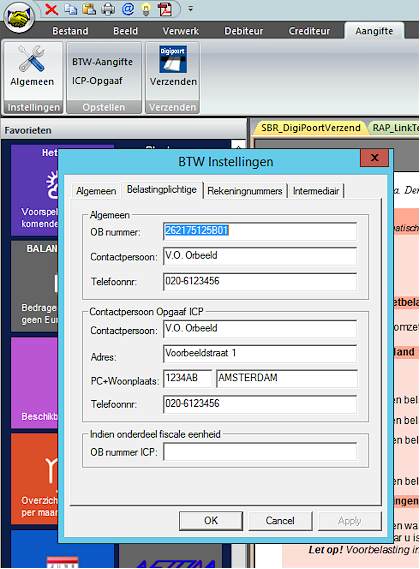Screen dimensions: 420x569
Task: Open the Digipoort Verzenden ribbon icon
Action: pos(173,59)
